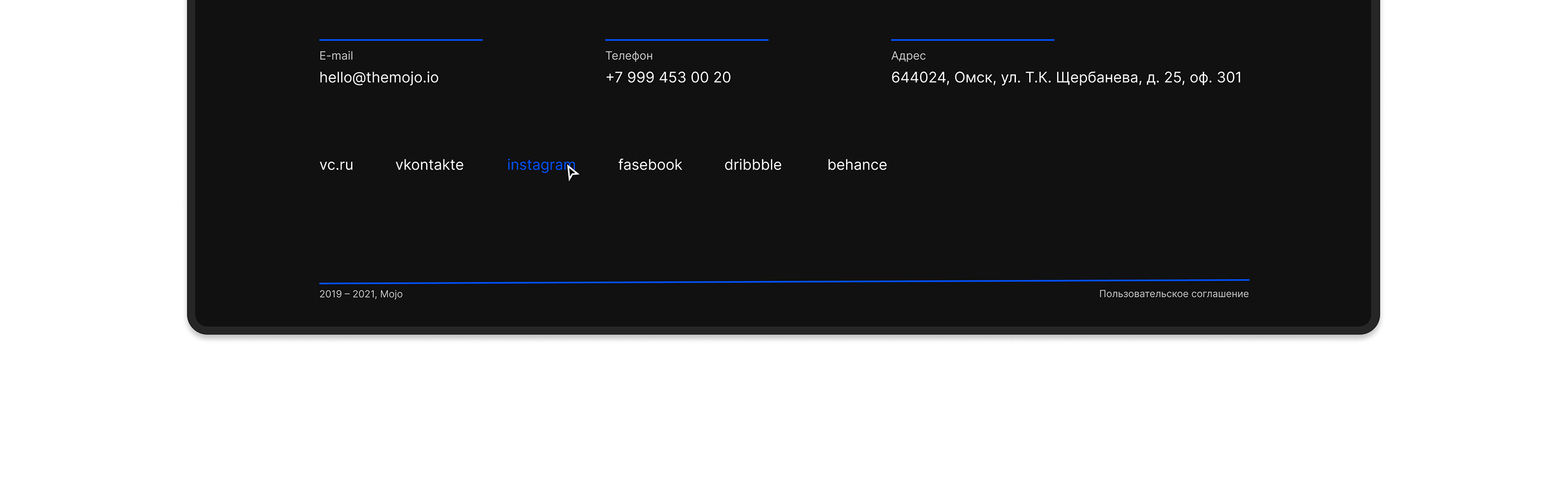Click the long blue footer divider line
Screen dimensions: 1568x502
point(784,282)
